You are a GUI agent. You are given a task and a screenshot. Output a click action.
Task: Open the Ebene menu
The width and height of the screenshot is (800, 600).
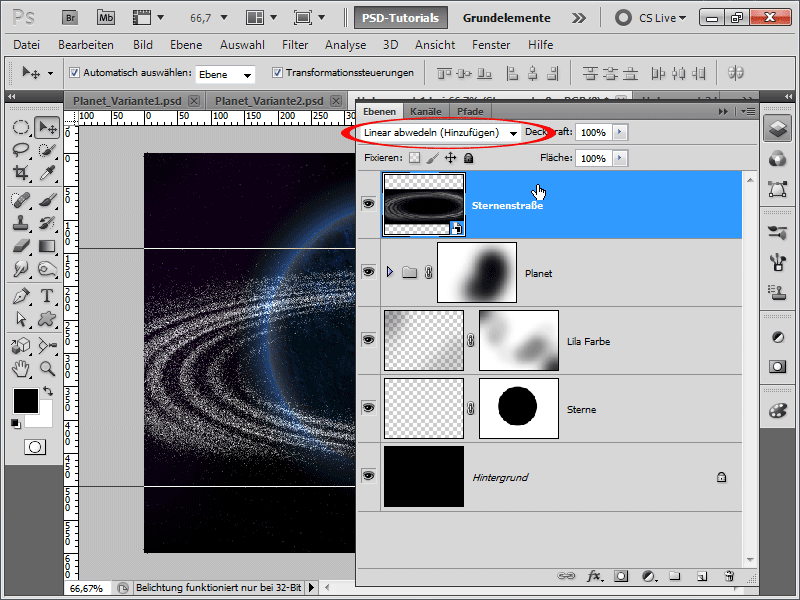186,45
